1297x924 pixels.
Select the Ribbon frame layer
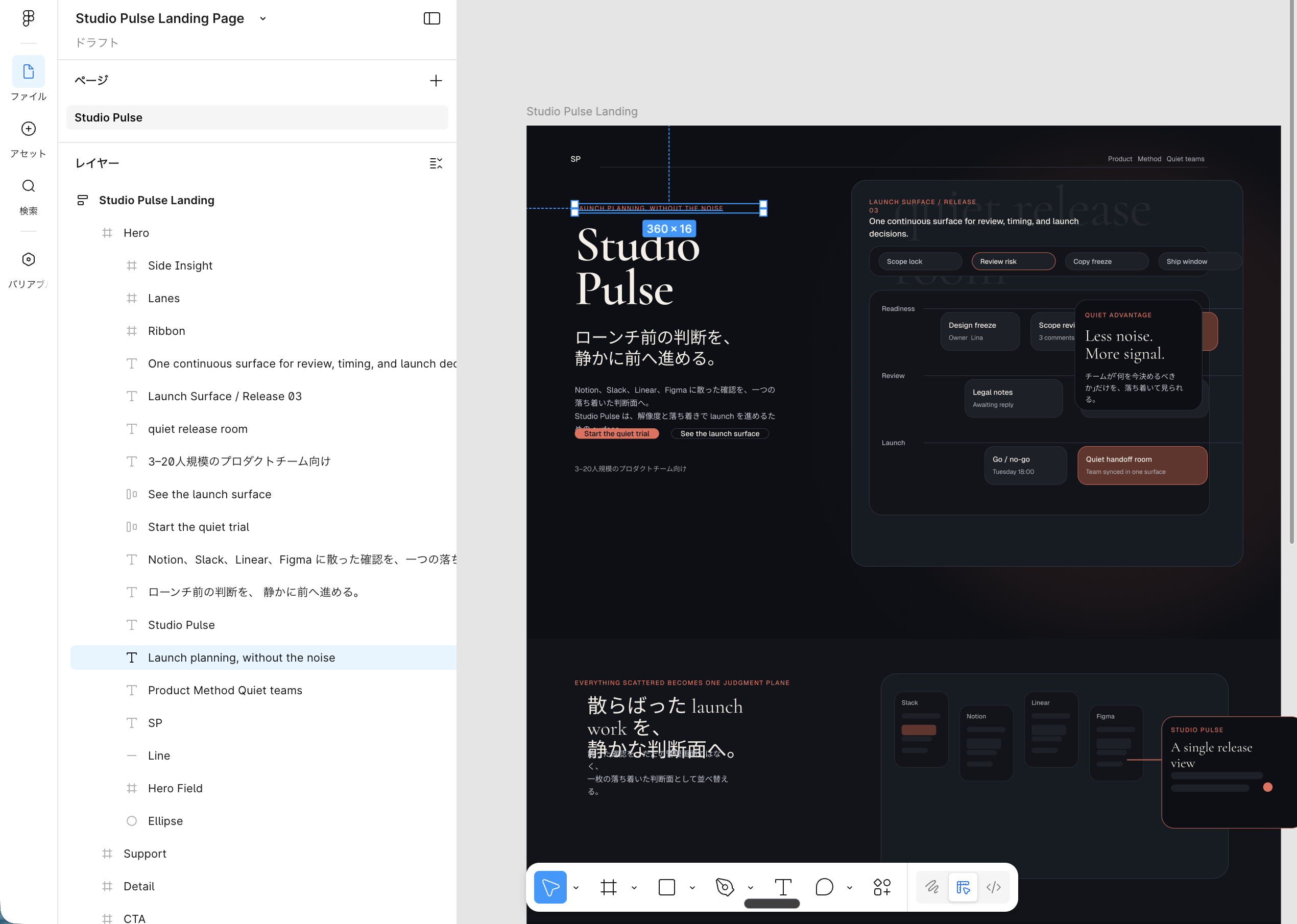click(263, 331)
